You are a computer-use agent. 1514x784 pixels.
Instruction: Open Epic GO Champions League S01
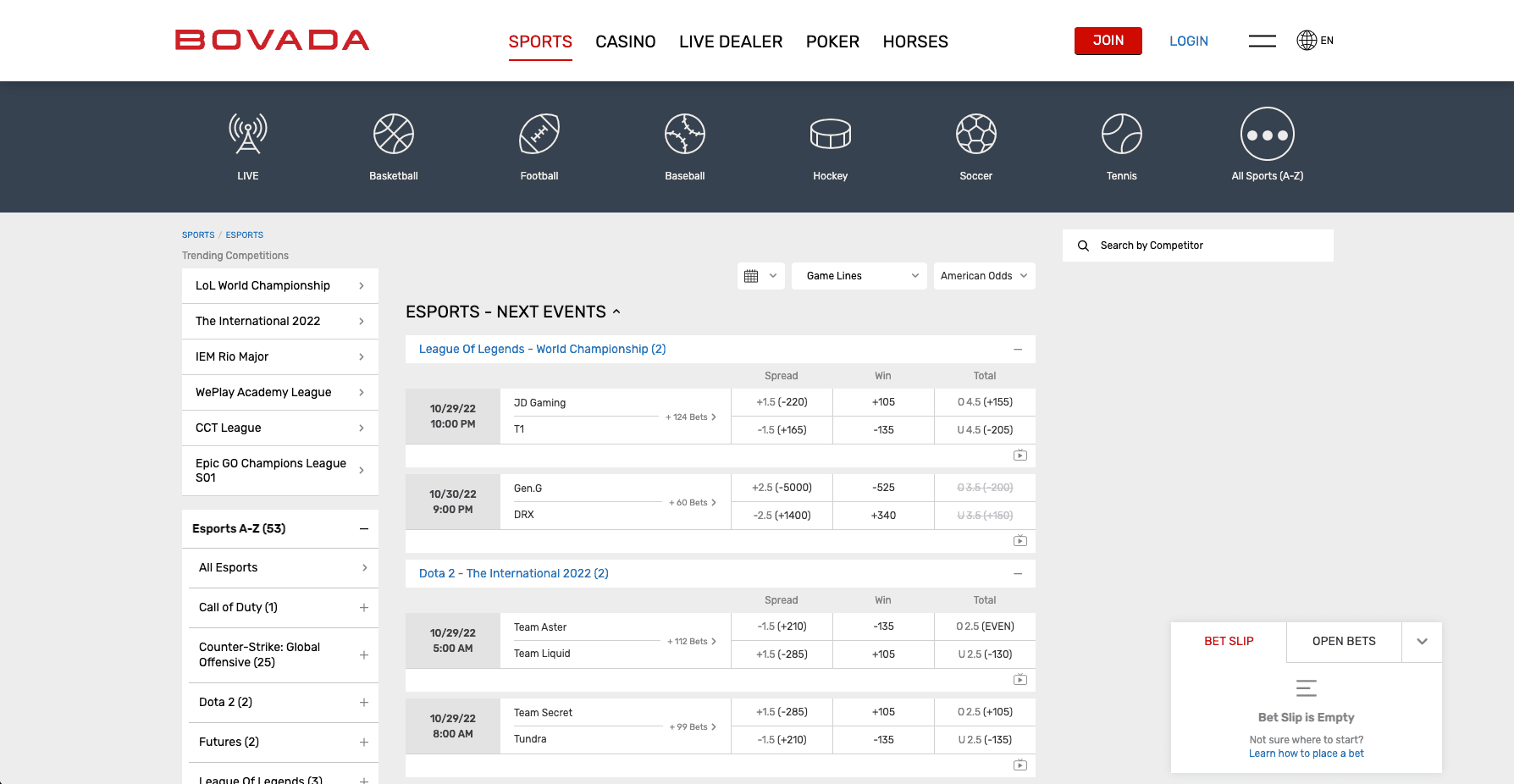[280, 471]
